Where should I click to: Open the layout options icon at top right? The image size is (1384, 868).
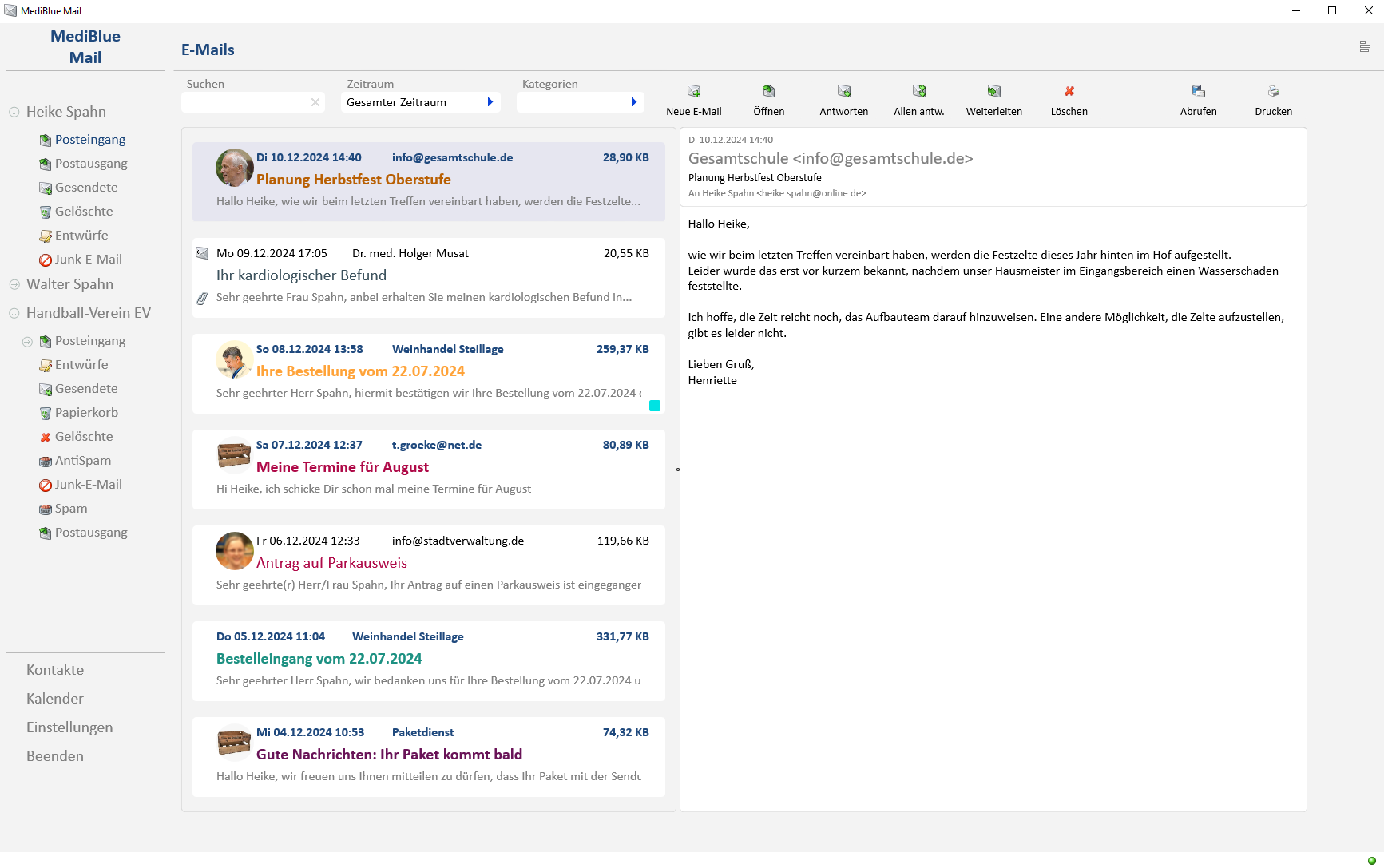click(x=1365, y=46)
